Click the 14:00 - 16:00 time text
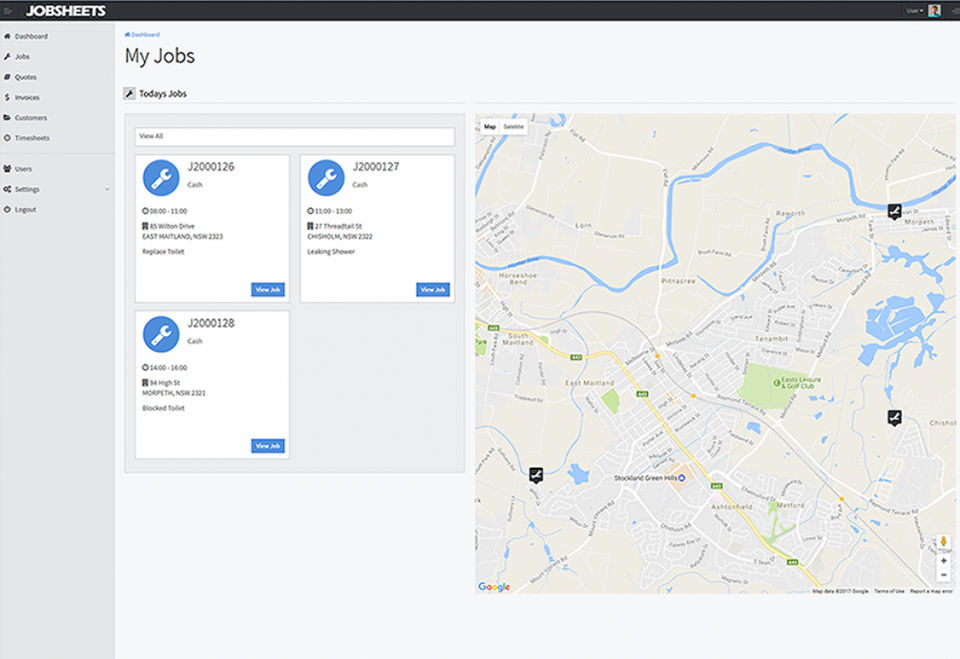 pyautogui.click(x=168, y=368)
